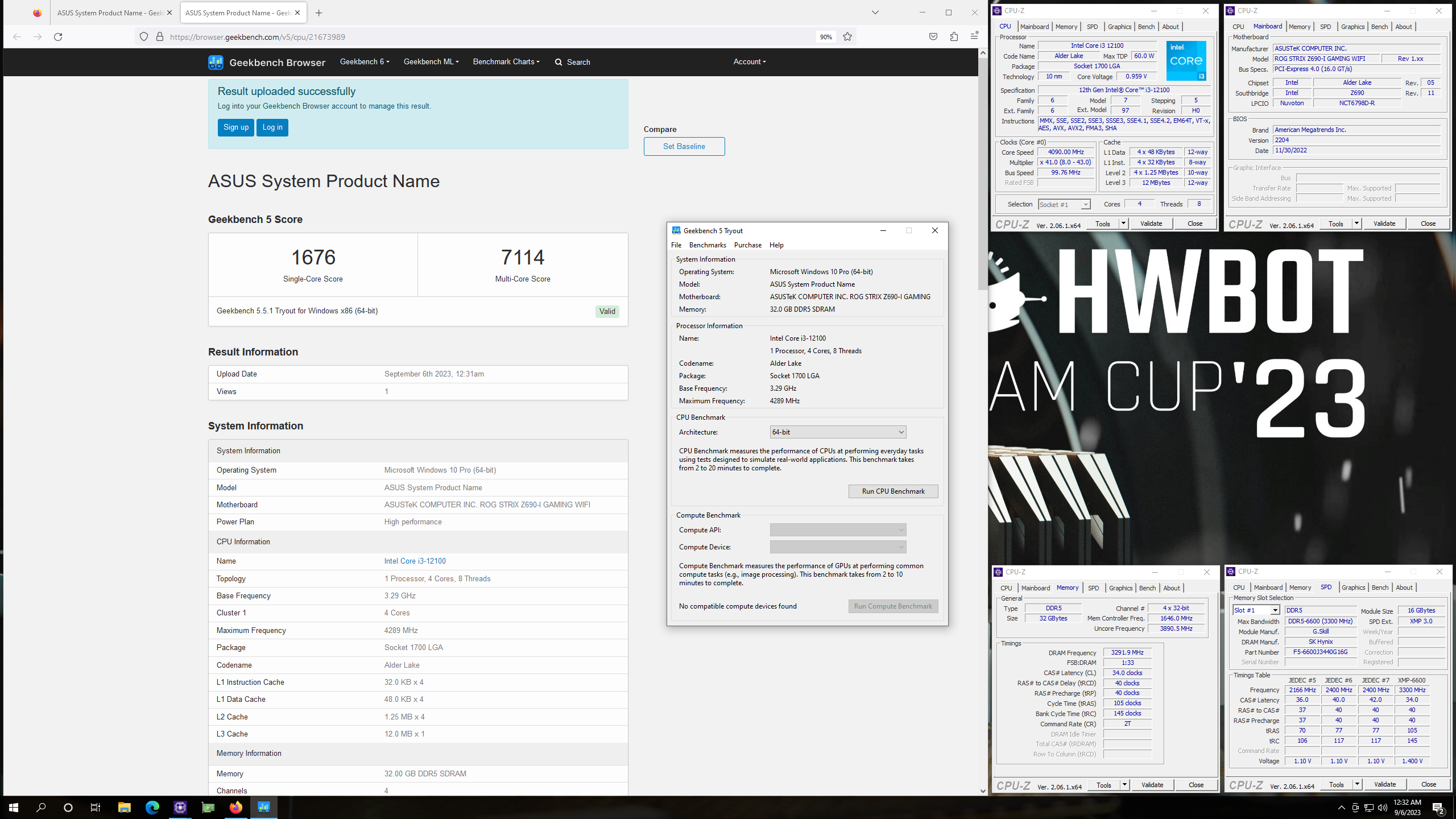Click the Sign up button
The image size is (1456, 819).
pos(236,127)
